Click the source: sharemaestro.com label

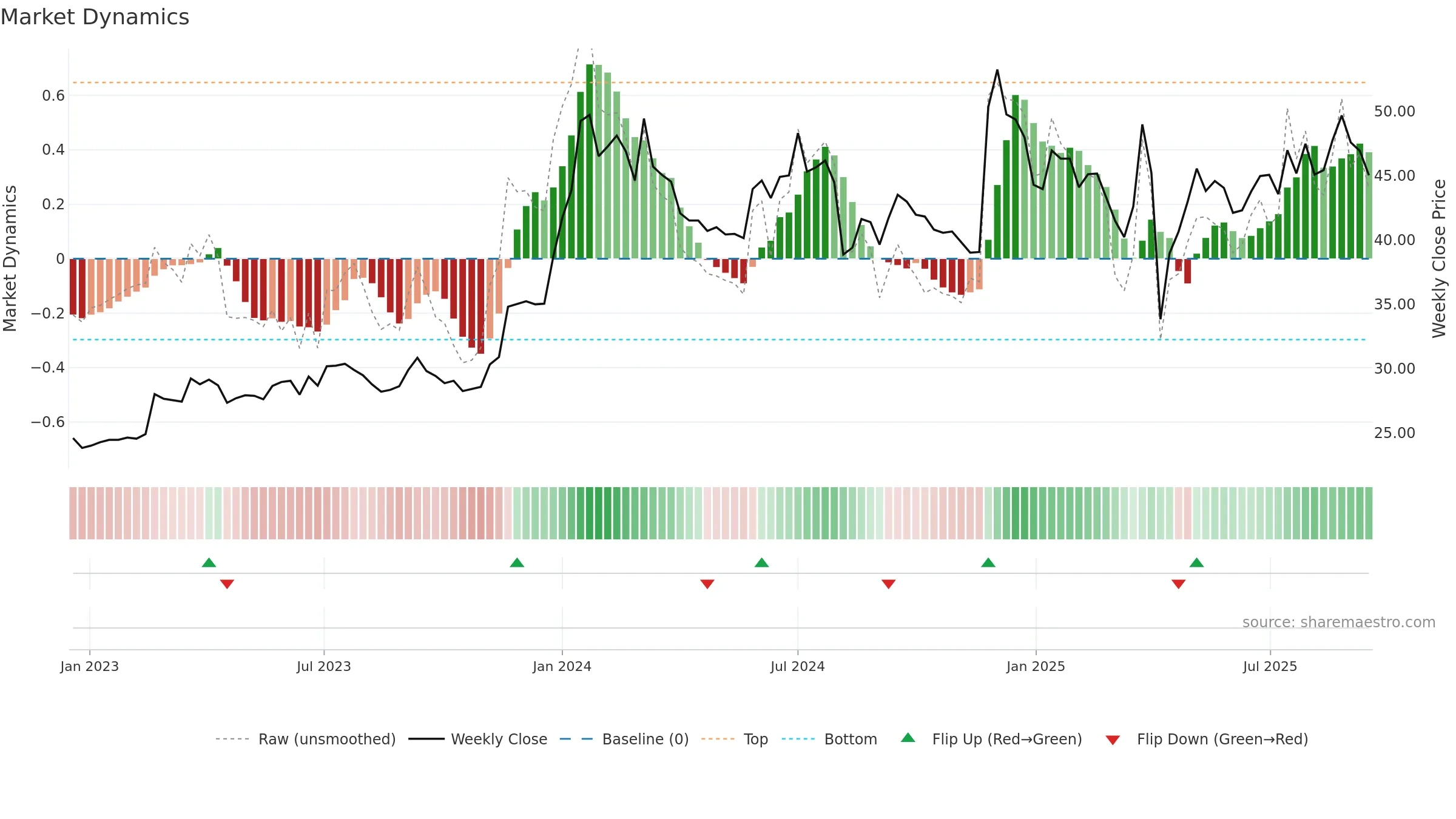click(1338, 622)
